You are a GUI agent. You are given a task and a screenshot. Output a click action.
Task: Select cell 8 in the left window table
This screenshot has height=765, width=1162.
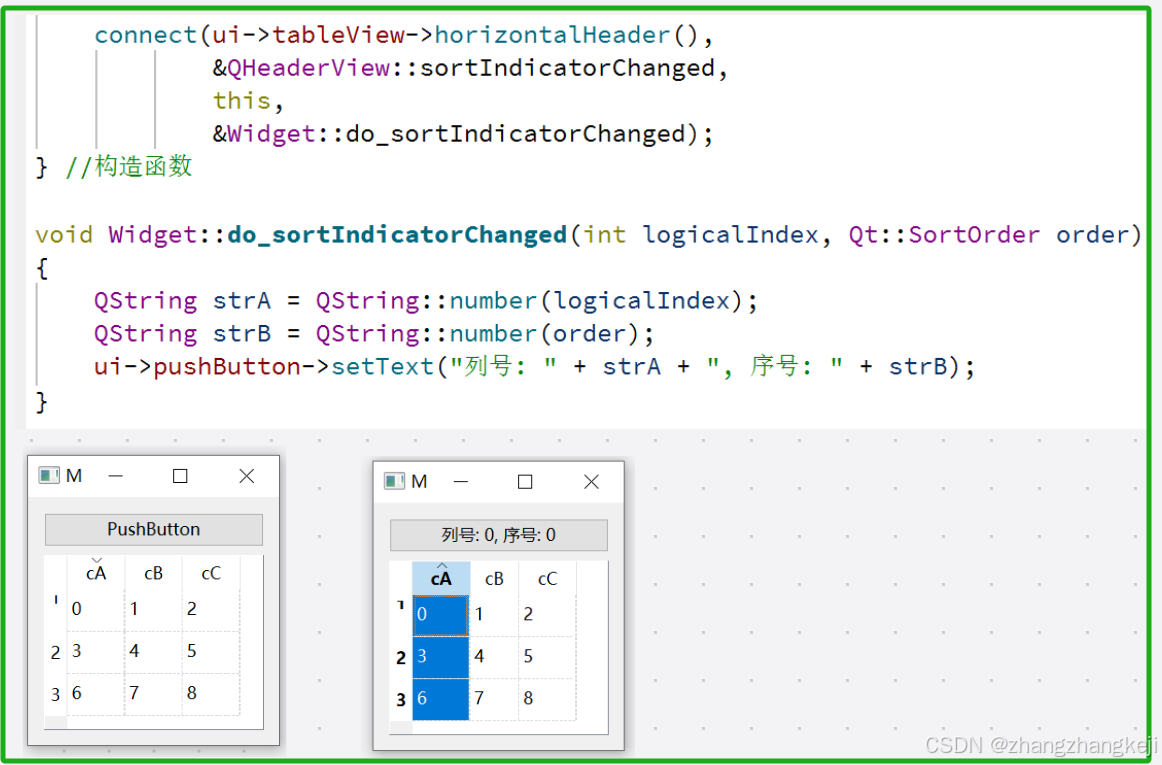click(211, 694)
